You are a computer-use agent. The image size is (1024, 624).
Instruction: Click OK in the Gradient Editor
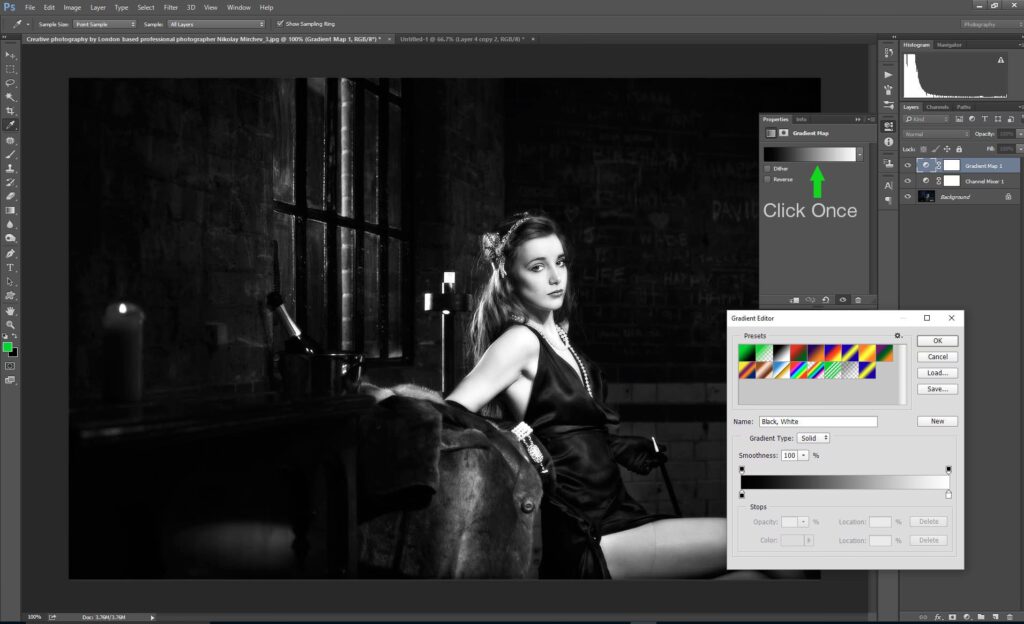point(937,341)
